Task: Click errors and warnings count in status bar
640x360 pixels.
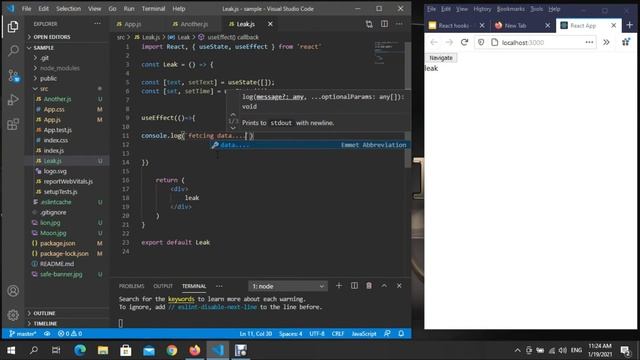Action: coord(70,333)
